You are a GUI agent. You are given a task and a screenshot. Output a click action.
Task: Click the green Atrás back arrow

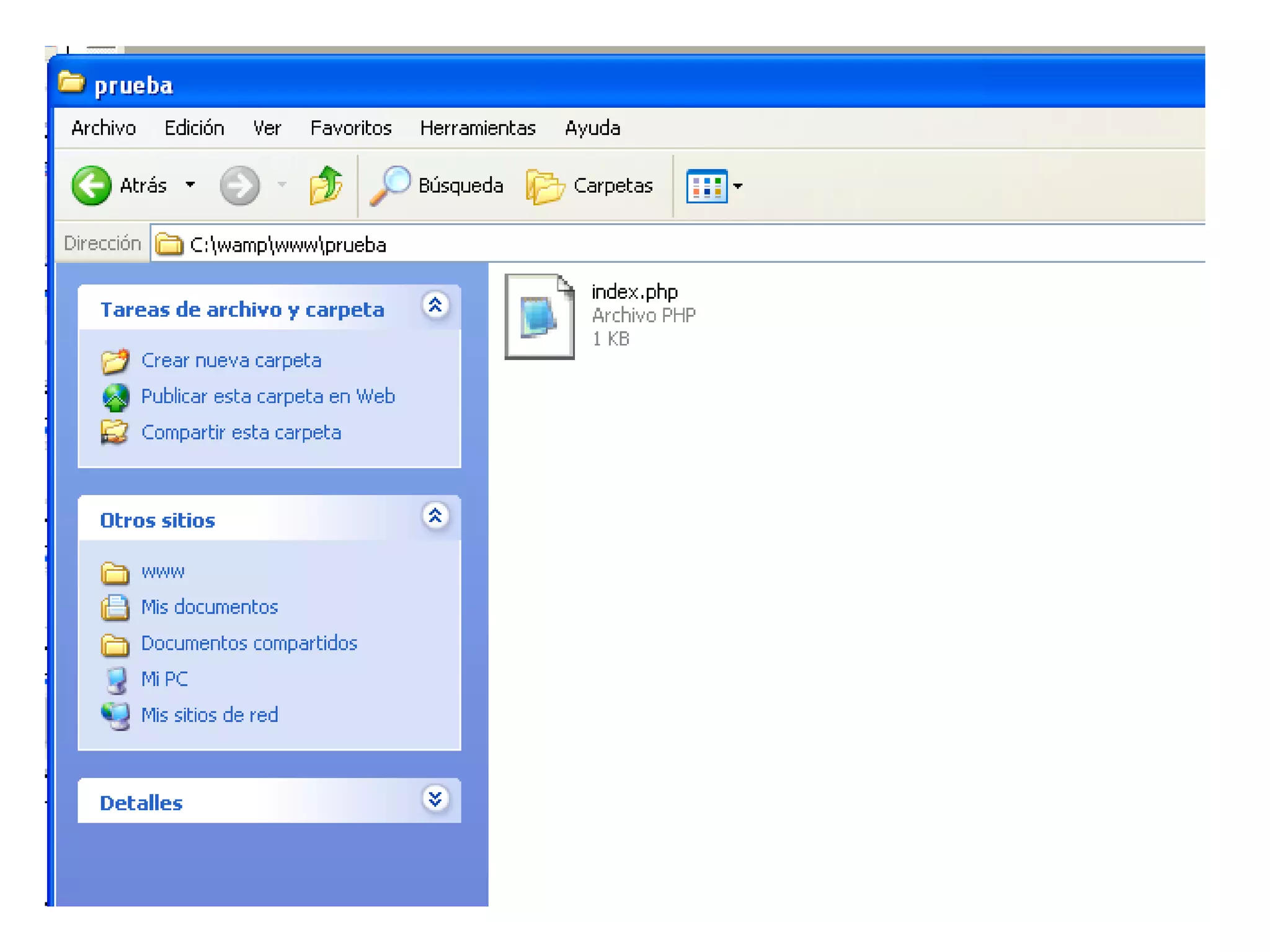pos(91,185)
